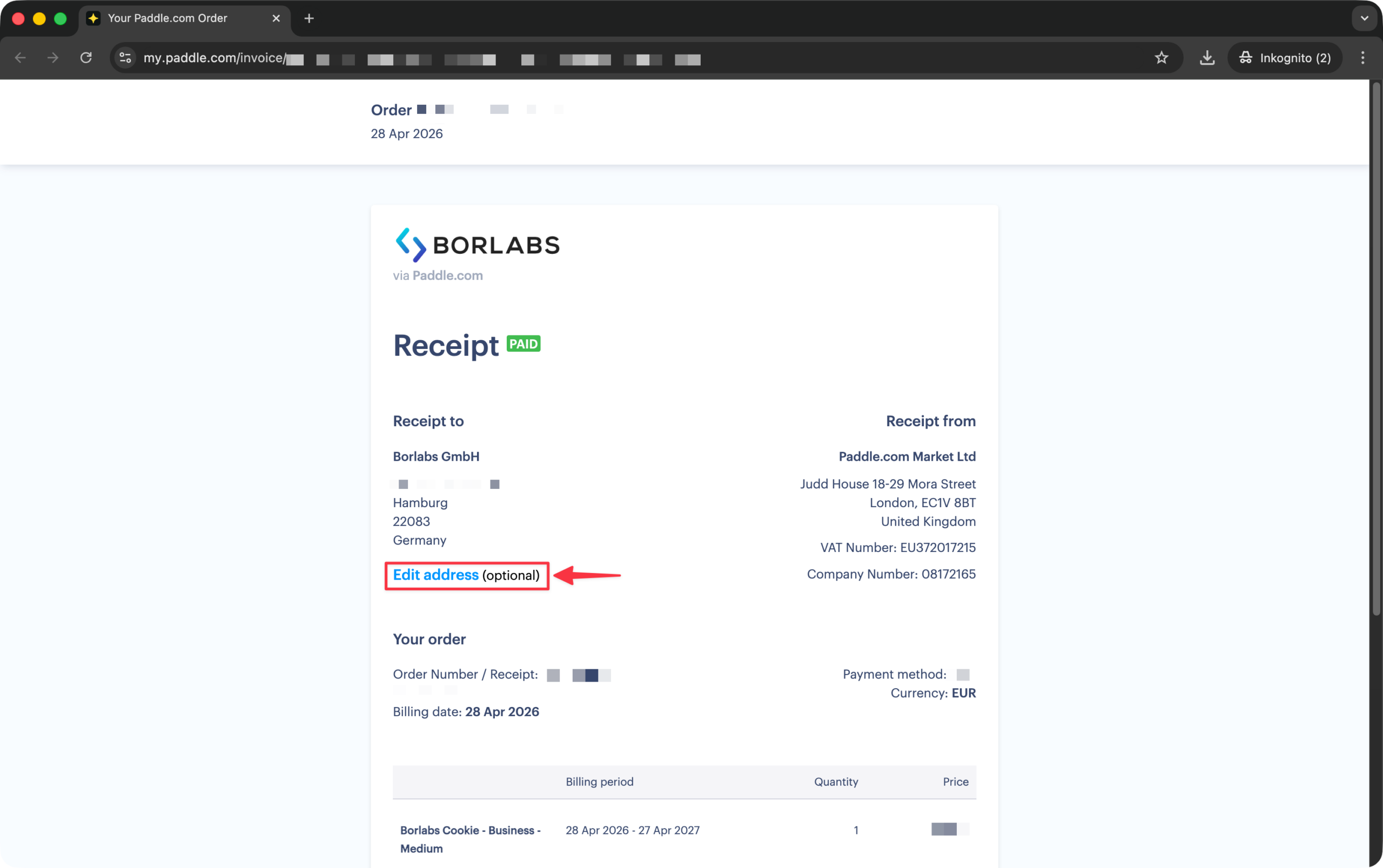
Task: Click the Borlabs logo
Action: [477, 245]
